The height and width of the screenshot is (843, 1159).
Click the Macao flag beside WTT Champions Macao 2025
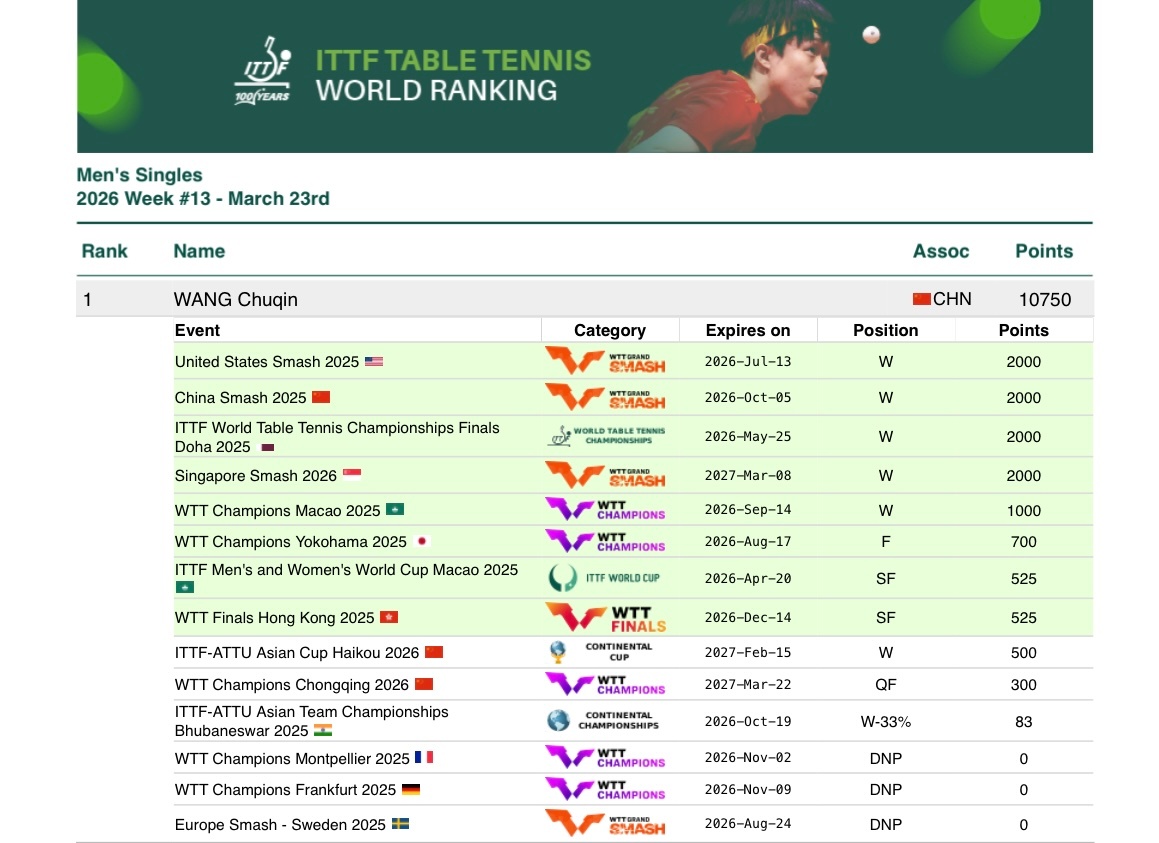point(395,509)
